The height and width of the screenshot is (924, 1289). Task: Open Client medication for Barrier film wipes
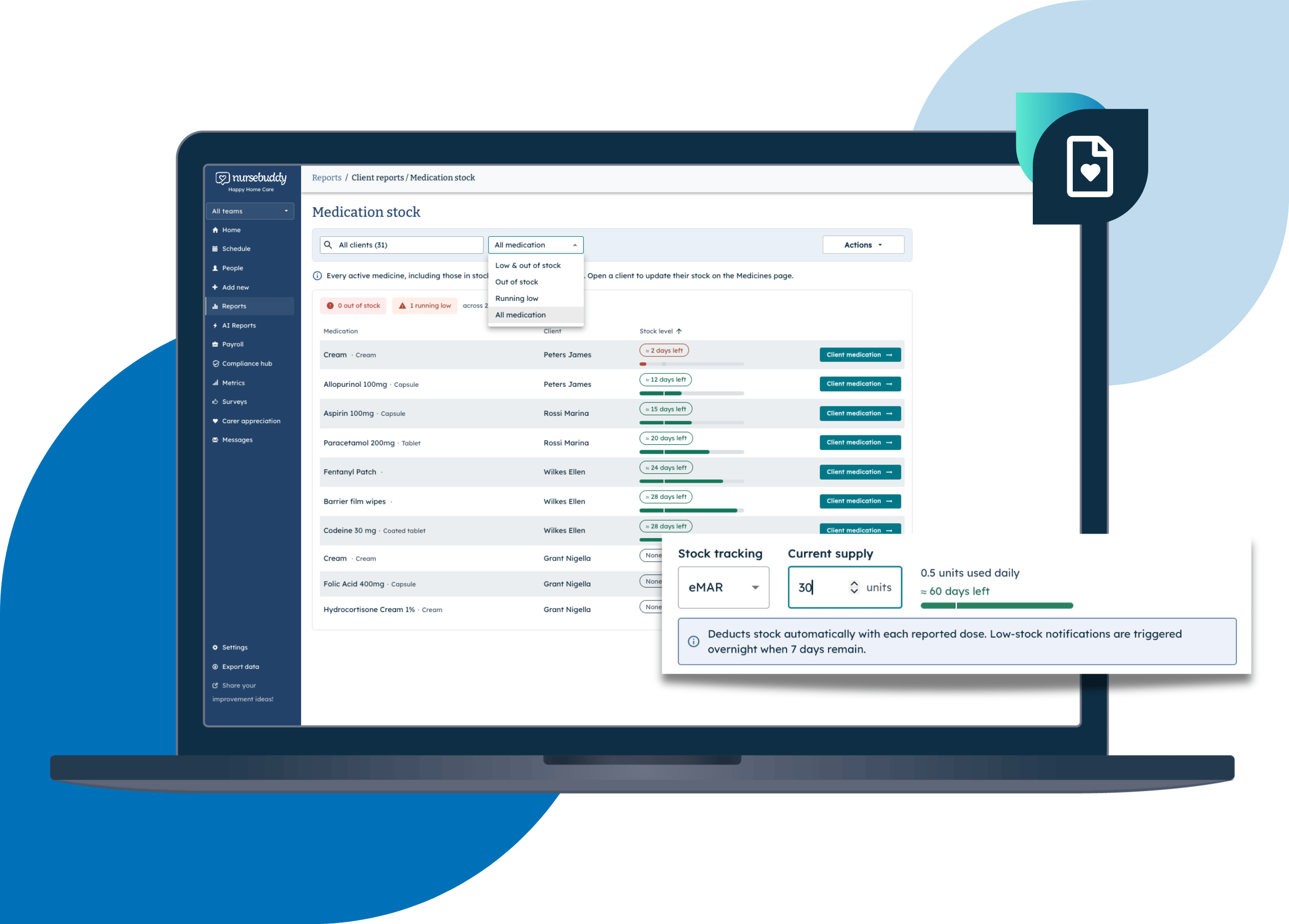pos(860,501)
